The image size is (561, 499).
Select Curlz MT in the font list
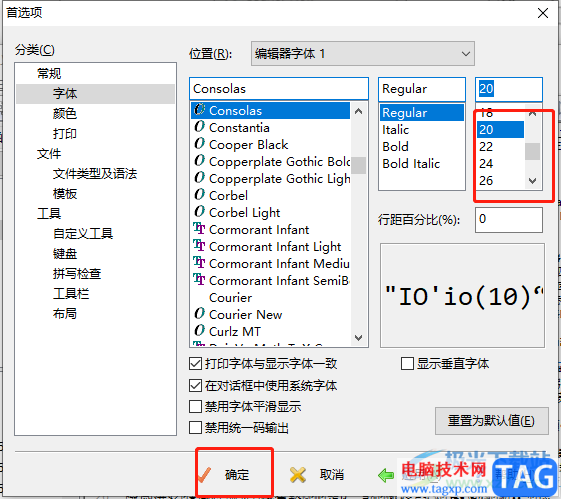[x=270, y=332]
